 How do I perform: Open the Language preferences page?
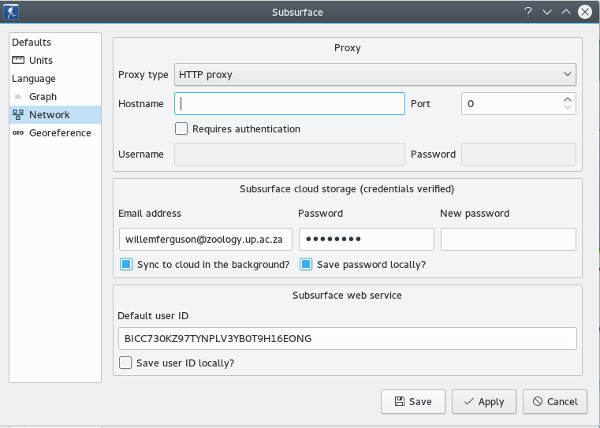(x=55, y=78)
